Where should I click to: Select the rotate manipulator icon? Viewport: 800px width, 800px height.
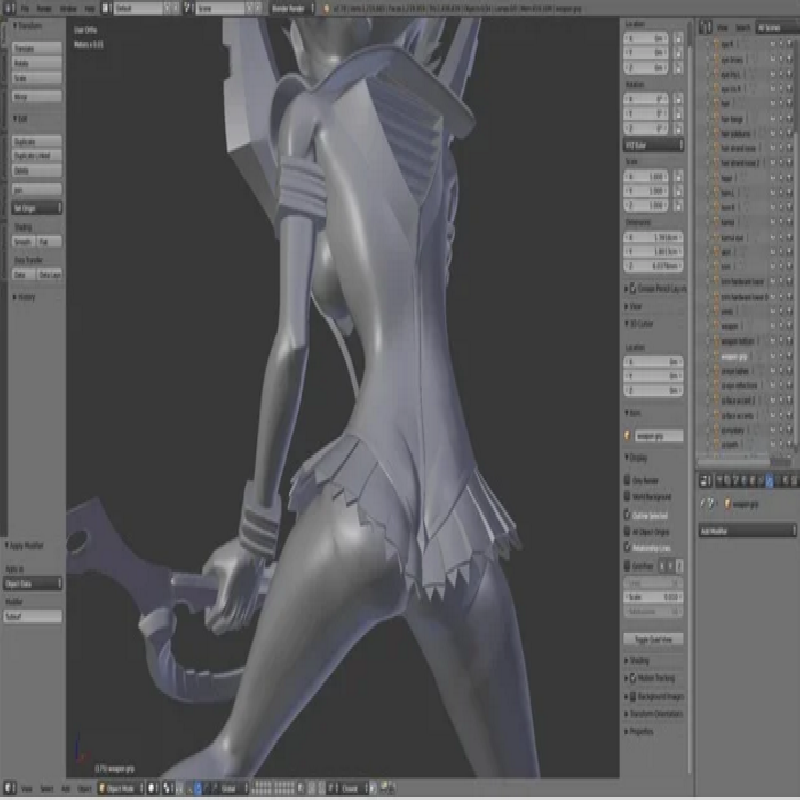click(x=206, y=788)
